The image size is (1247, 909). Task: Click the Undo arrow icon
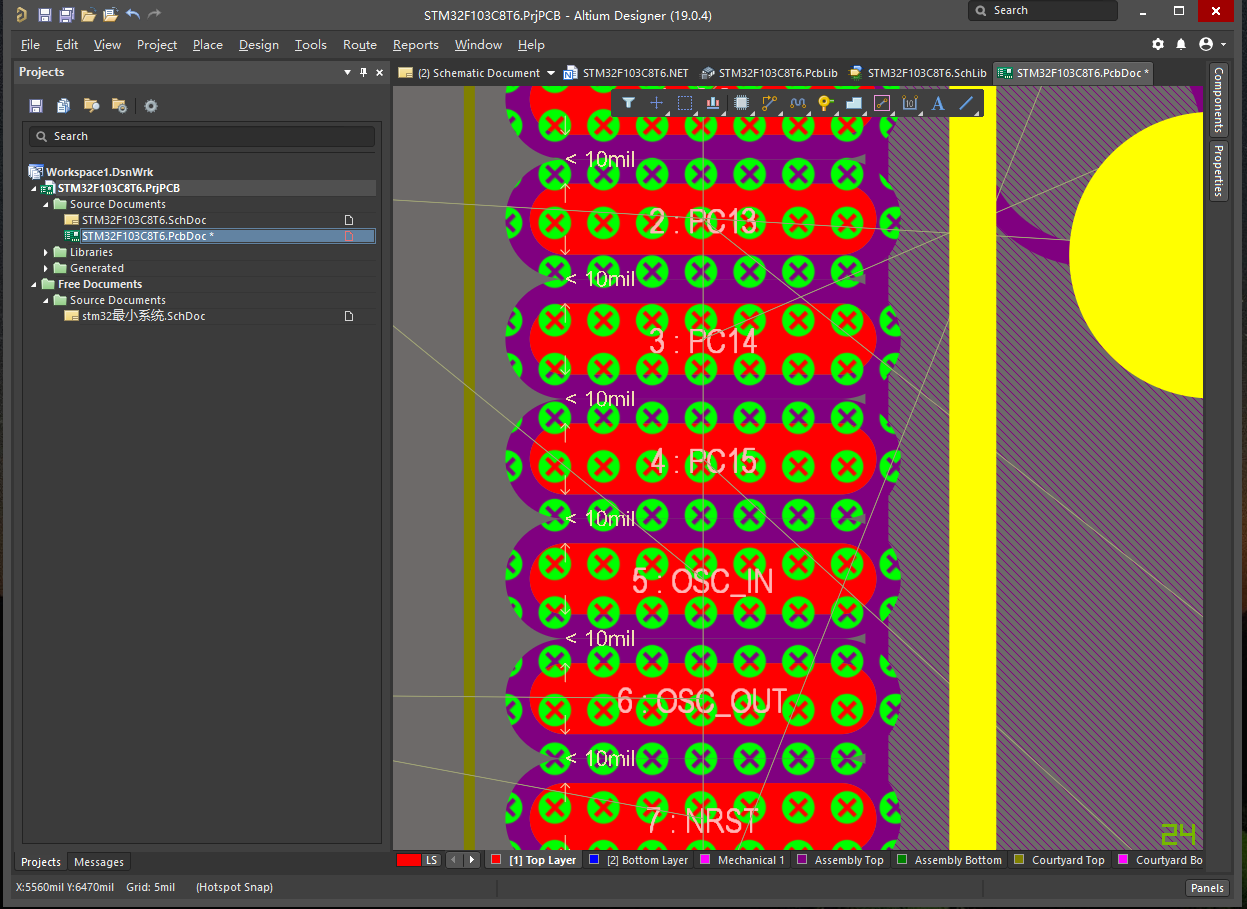point(132,15)
